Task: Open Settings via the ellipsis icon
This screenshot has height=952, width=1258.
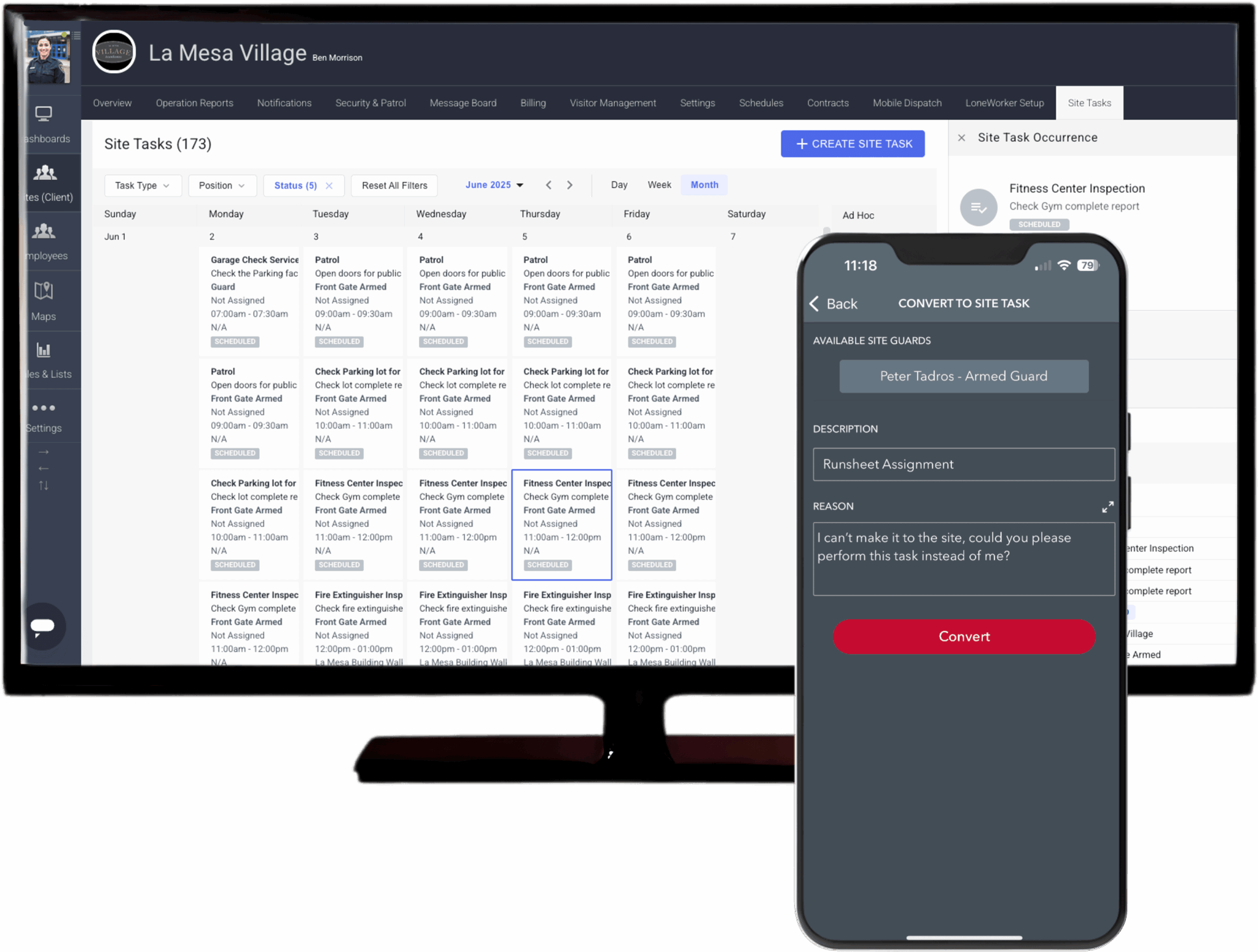Action: (44, 407)
